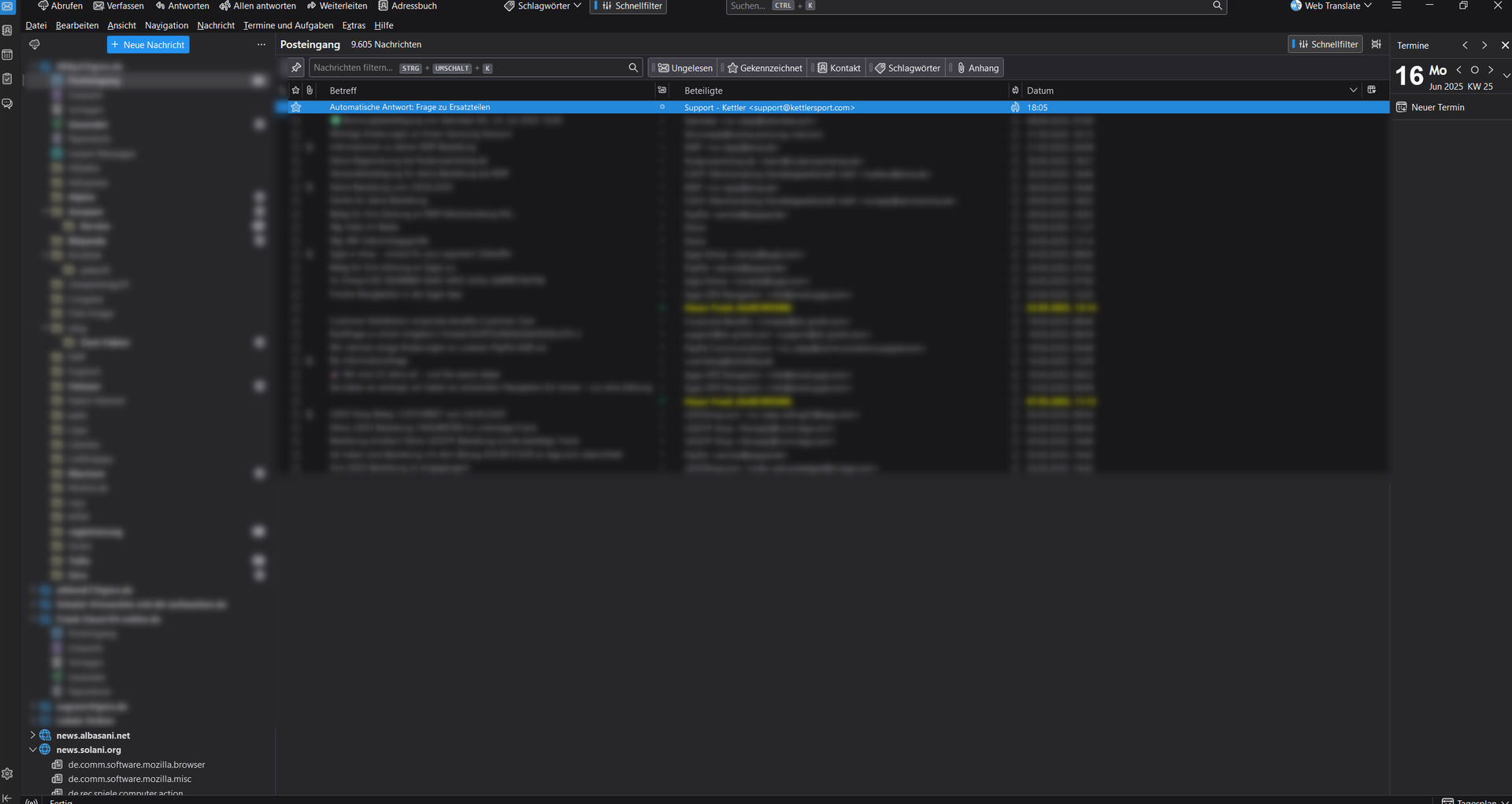Open the Datei menu
Image resolution: width=1512 pixels, height=804 pixels.
(36, 25)
